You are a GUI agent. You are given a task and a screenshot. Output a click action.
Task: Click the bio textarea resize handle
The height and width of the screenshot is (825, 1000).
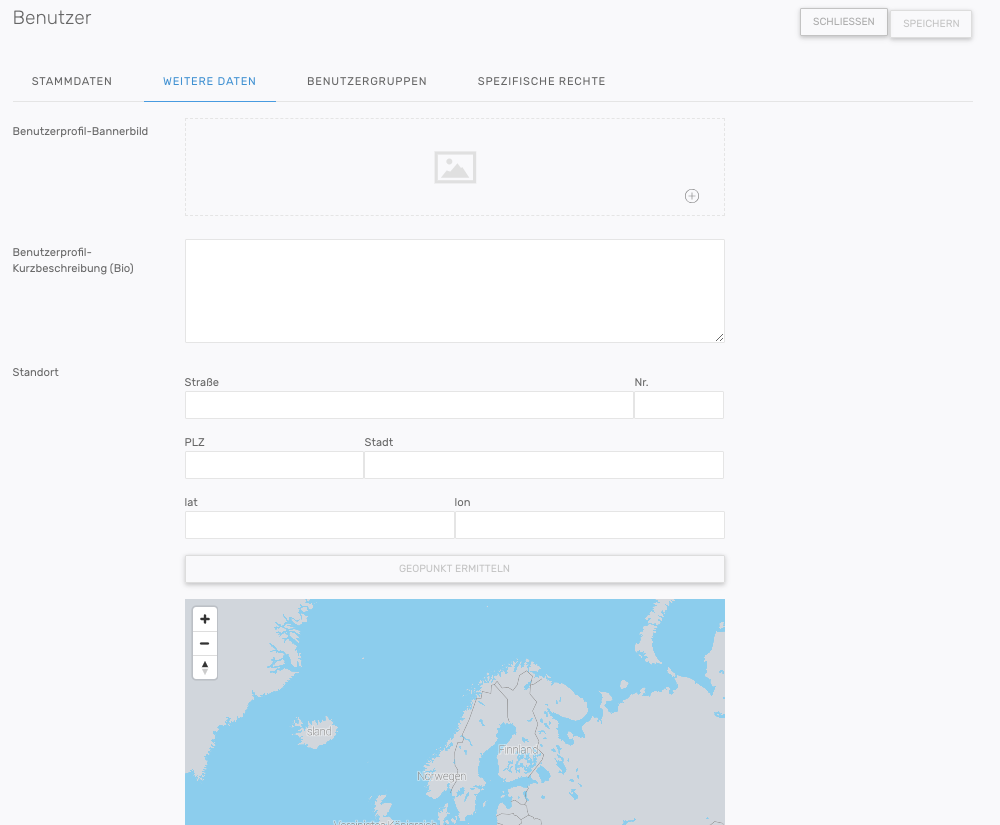(x=719, y=337)
